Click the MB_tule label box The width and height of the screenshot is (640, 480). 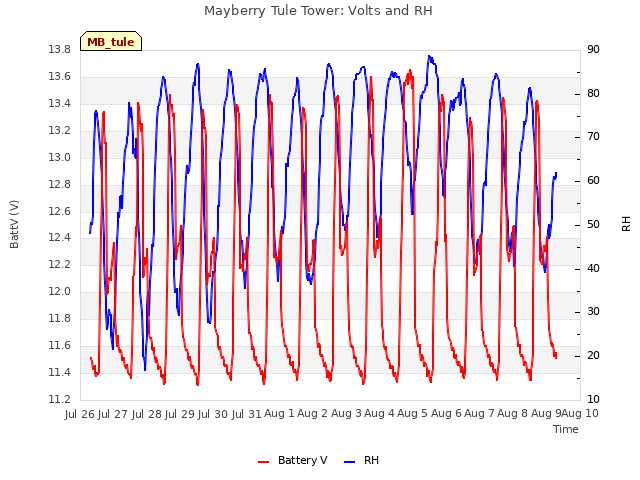click(x=111, y=41)
